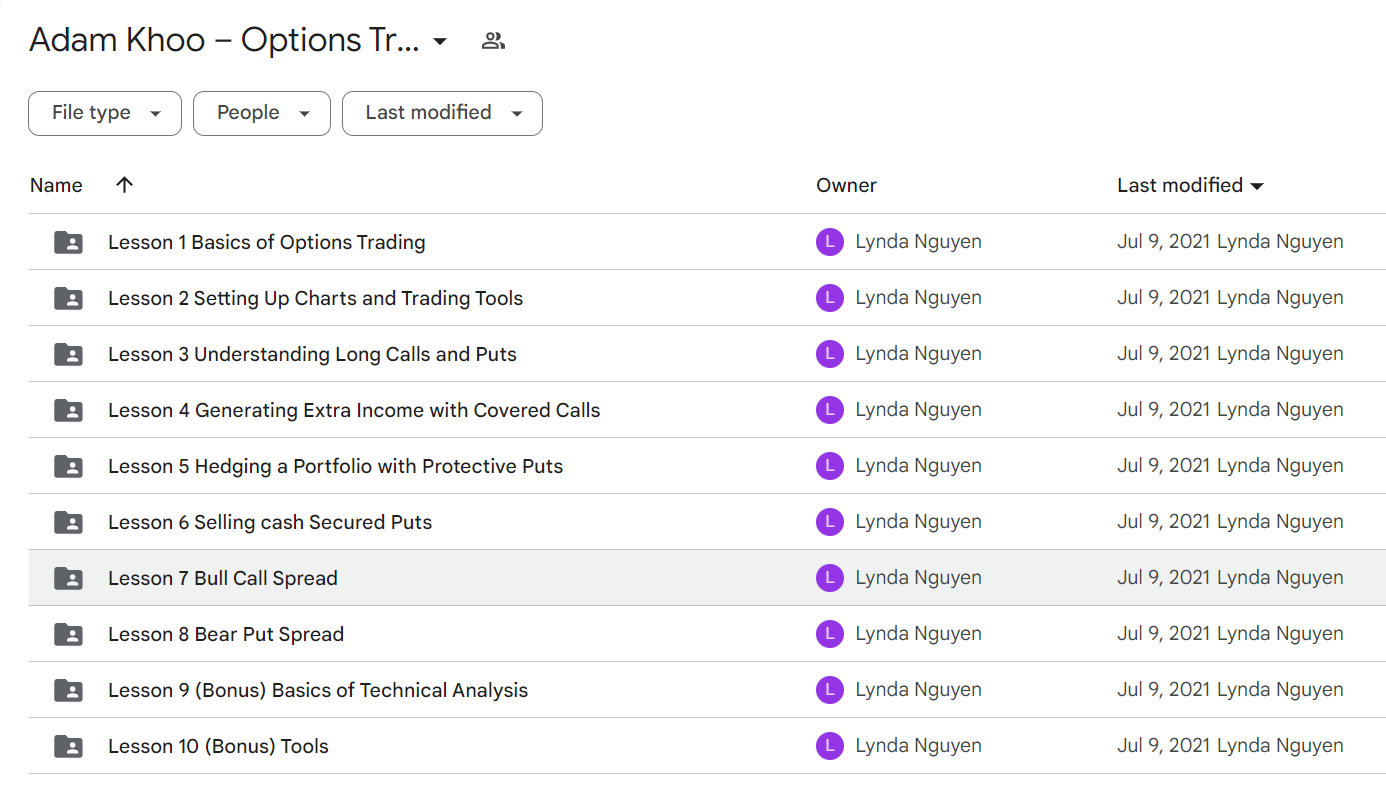Click the shared people icon beside title
The height and width of the screenshot is (788, 1386).
(x=493, y=41)
